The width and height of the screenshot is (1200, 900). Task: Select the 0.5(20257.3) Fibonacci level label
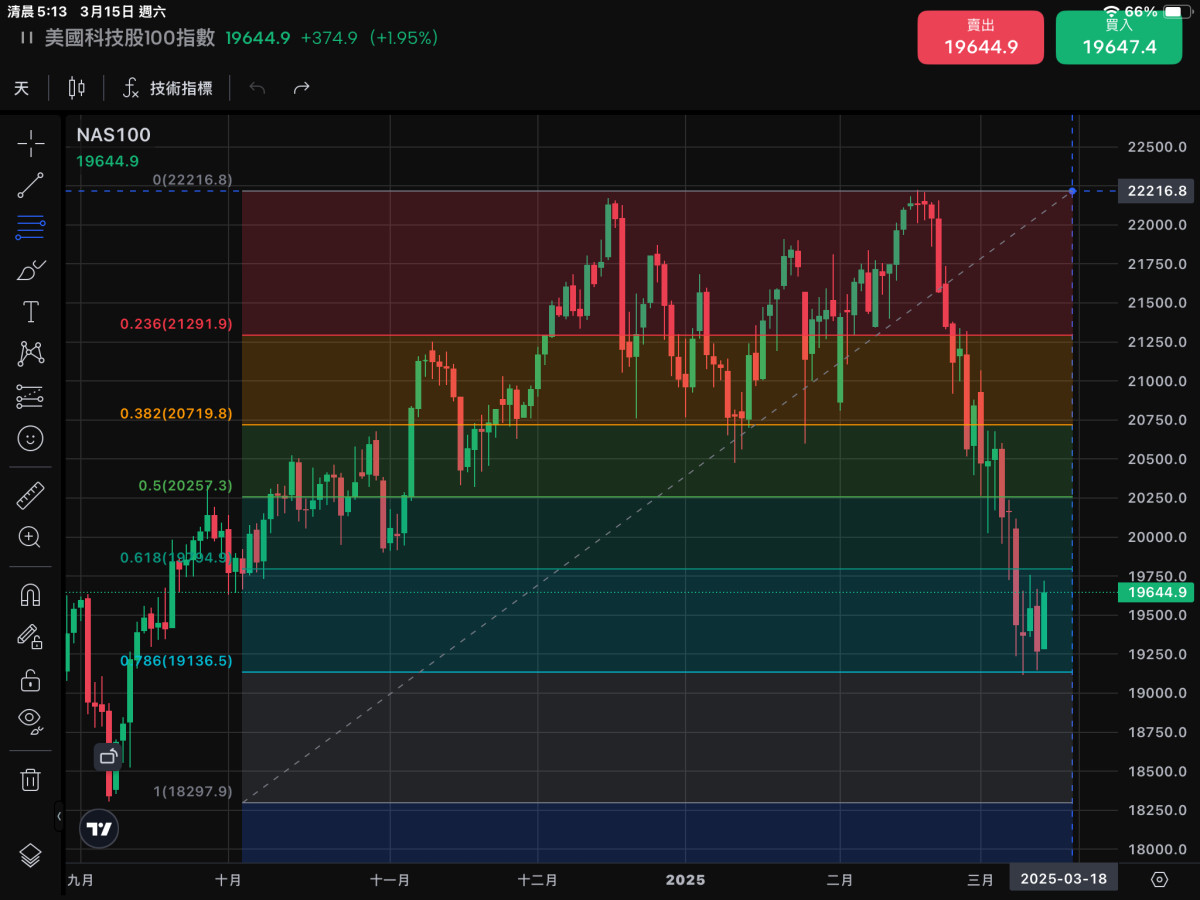tap(185, 486)
